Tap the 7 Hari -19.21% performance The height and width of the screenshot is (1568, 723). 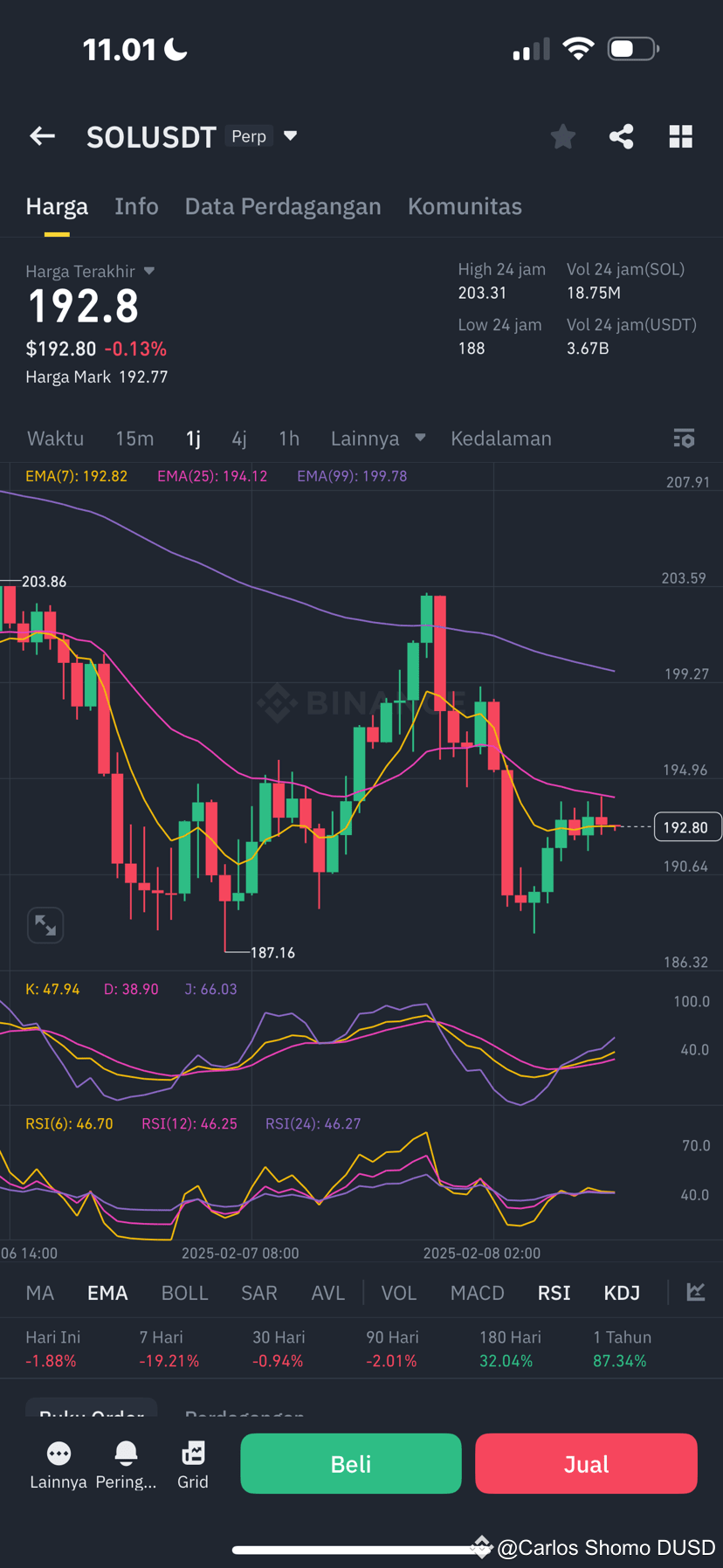[169, 1349]
